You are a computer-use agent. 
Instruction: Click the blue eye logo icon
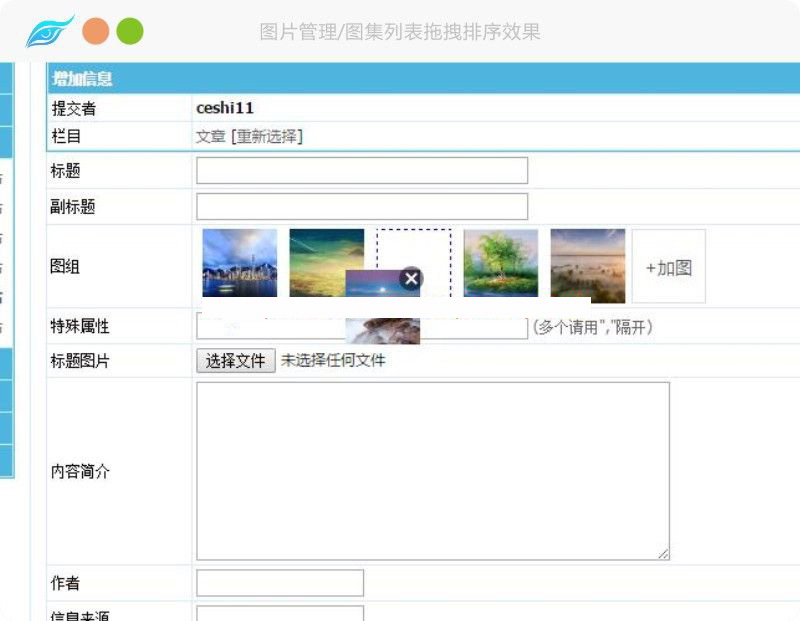(x=50, y=32)
